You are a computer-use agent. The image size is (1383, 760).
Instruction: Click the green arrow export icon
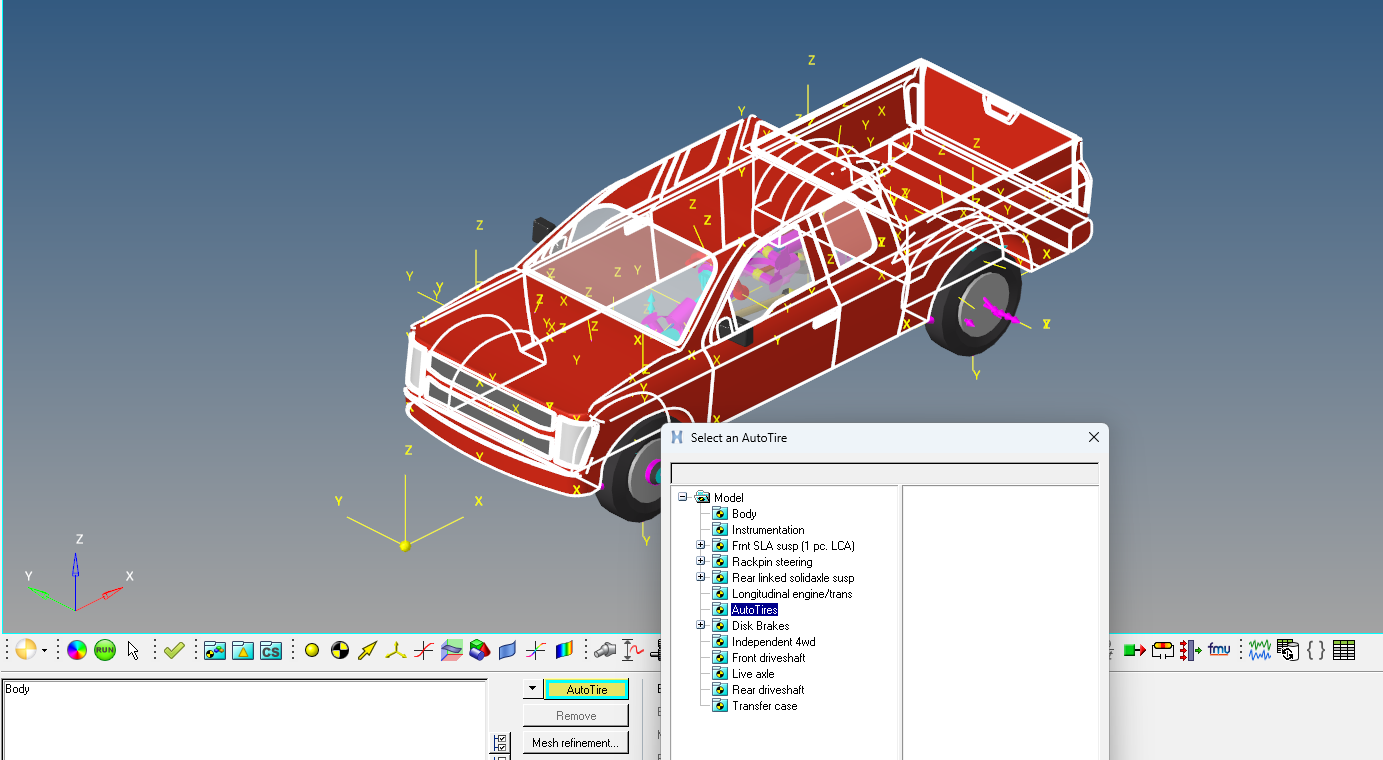(1136, 650)
